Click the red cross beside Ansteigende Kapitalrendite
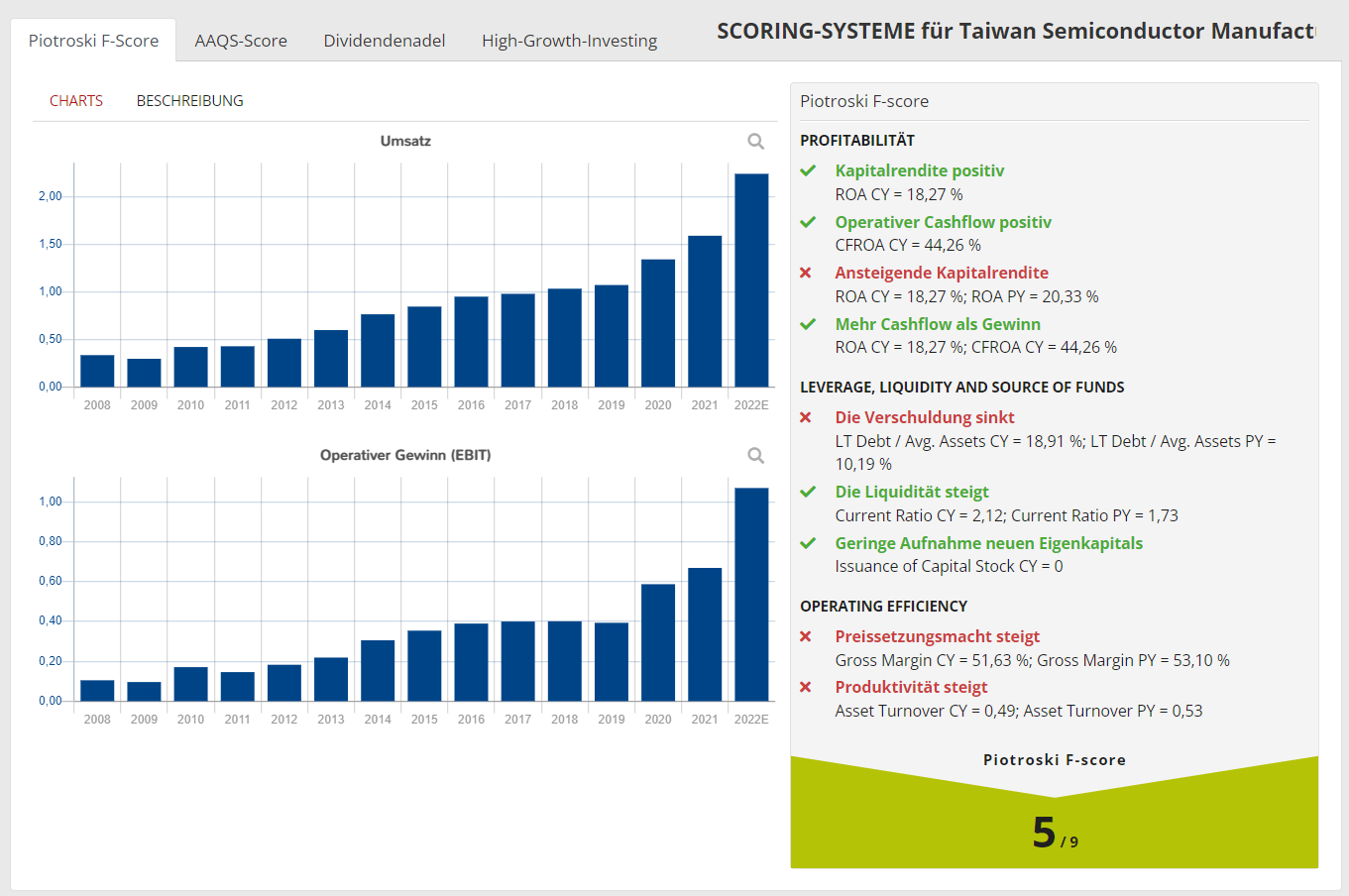Screen dimensions: 1349x896 pos(806,273)
